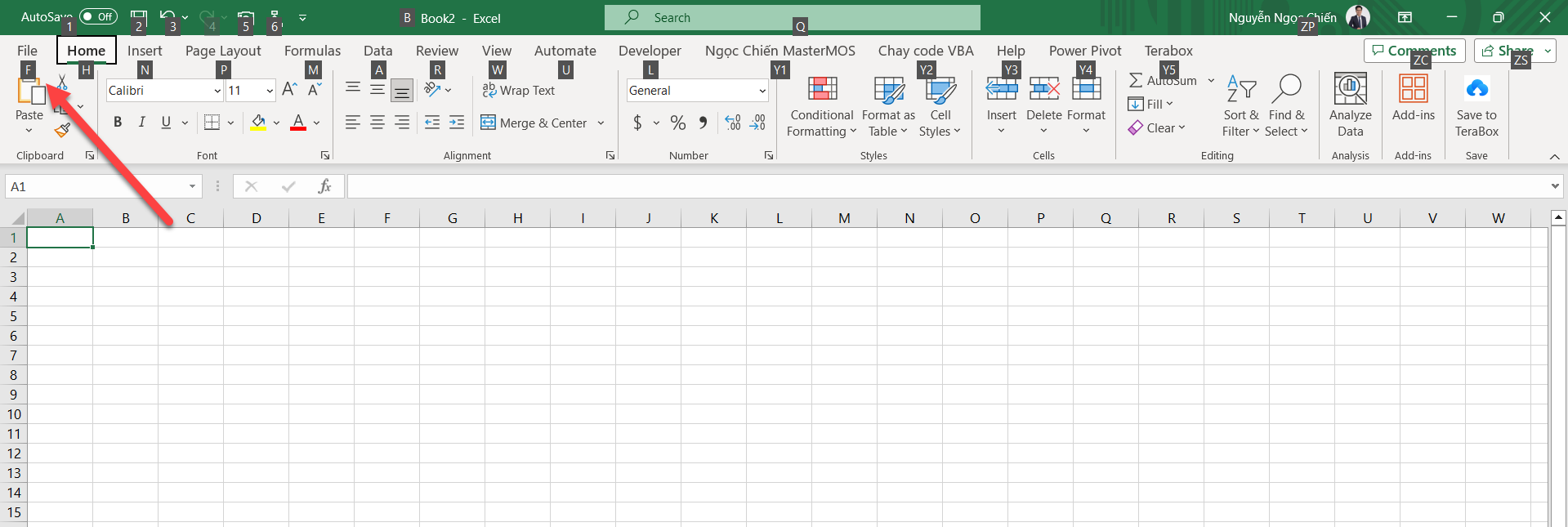Viewport: 1568px width, 527px height.
Task: Click the Align Left icon
Action: [353, 123]
